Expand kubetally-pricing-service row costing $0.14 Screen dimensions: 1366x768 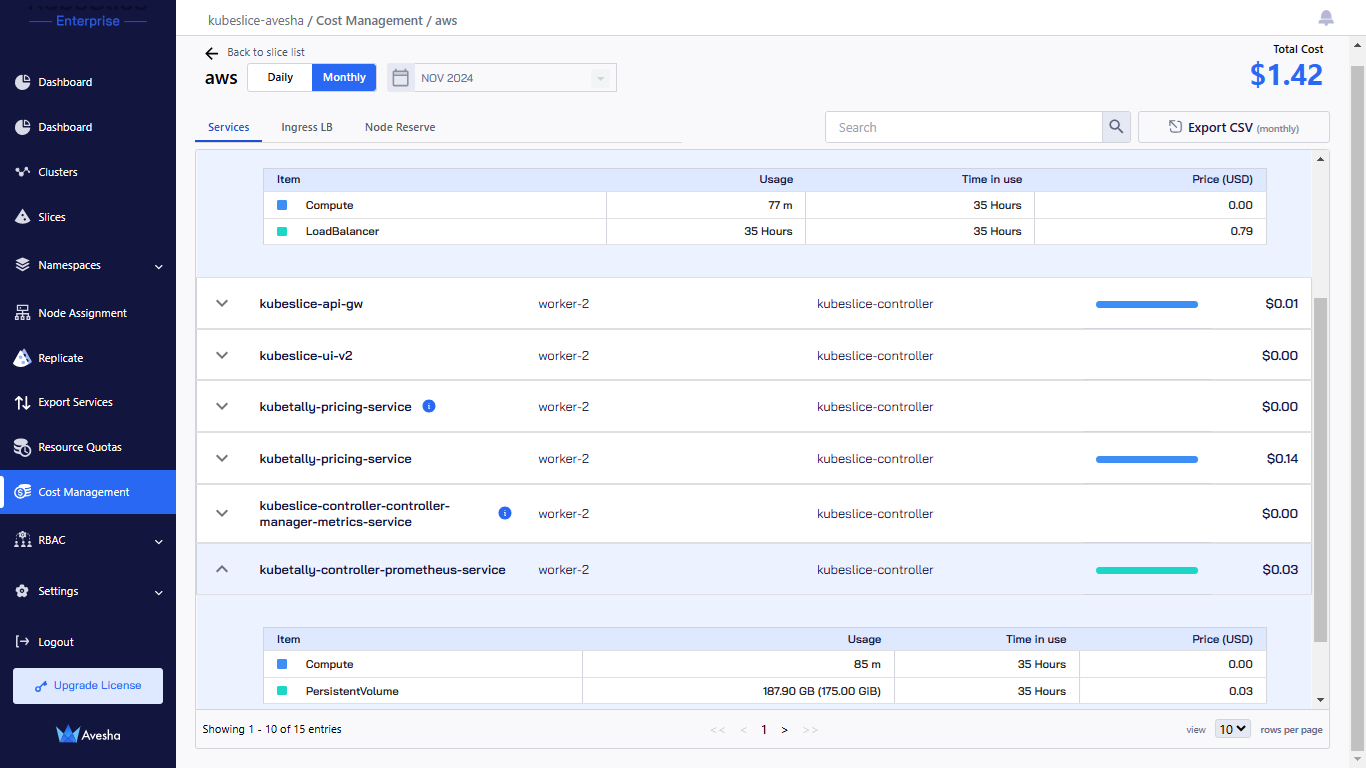tap(223, 458)
